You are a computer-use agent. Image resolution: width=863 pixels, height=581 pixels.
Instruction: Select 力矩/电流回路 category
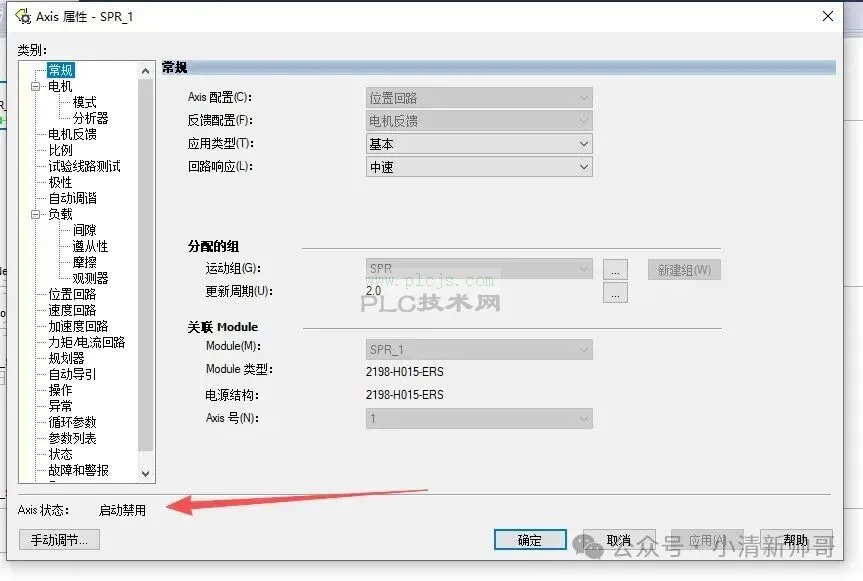pyautogui.click(x=86, y=342)
